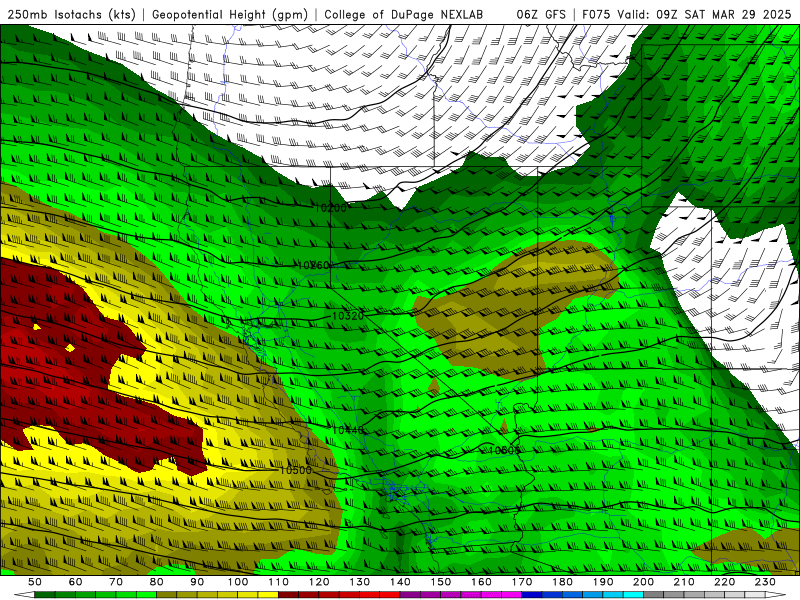The height and width of the screenshot is (600, 800).
Task: Click the left arrow end of the legend bar
Action: 24,594
